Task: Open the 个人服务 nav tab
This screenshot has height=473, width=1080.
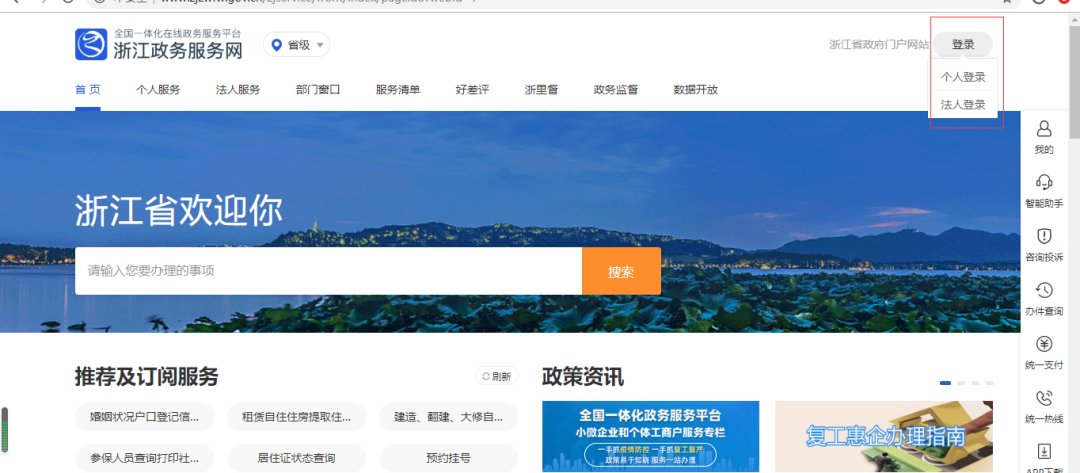Action: [x=158, y=90]
